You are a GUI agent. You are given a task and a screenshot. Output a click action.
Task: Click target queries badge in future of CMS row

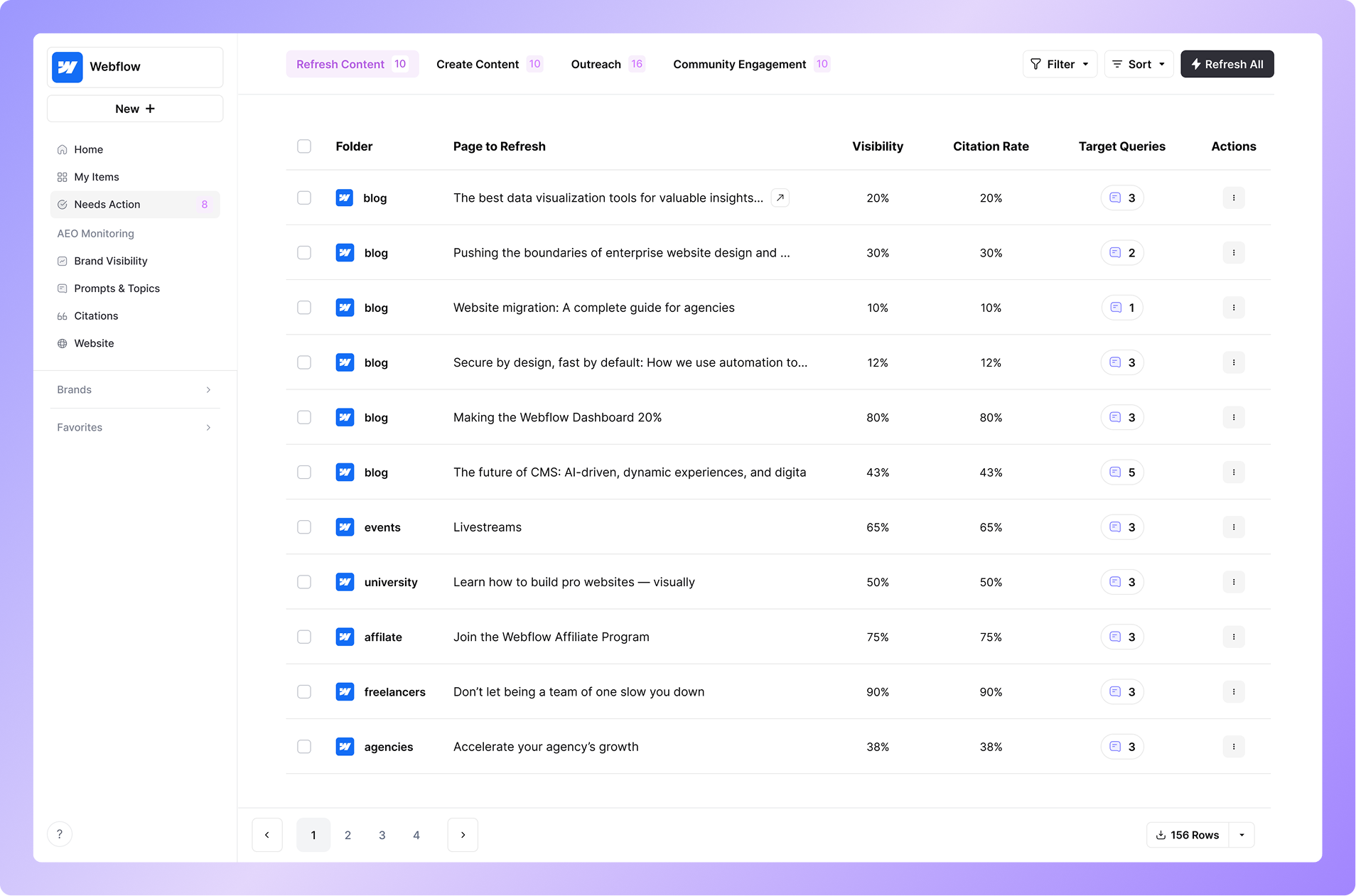(x=1122, y=473)
